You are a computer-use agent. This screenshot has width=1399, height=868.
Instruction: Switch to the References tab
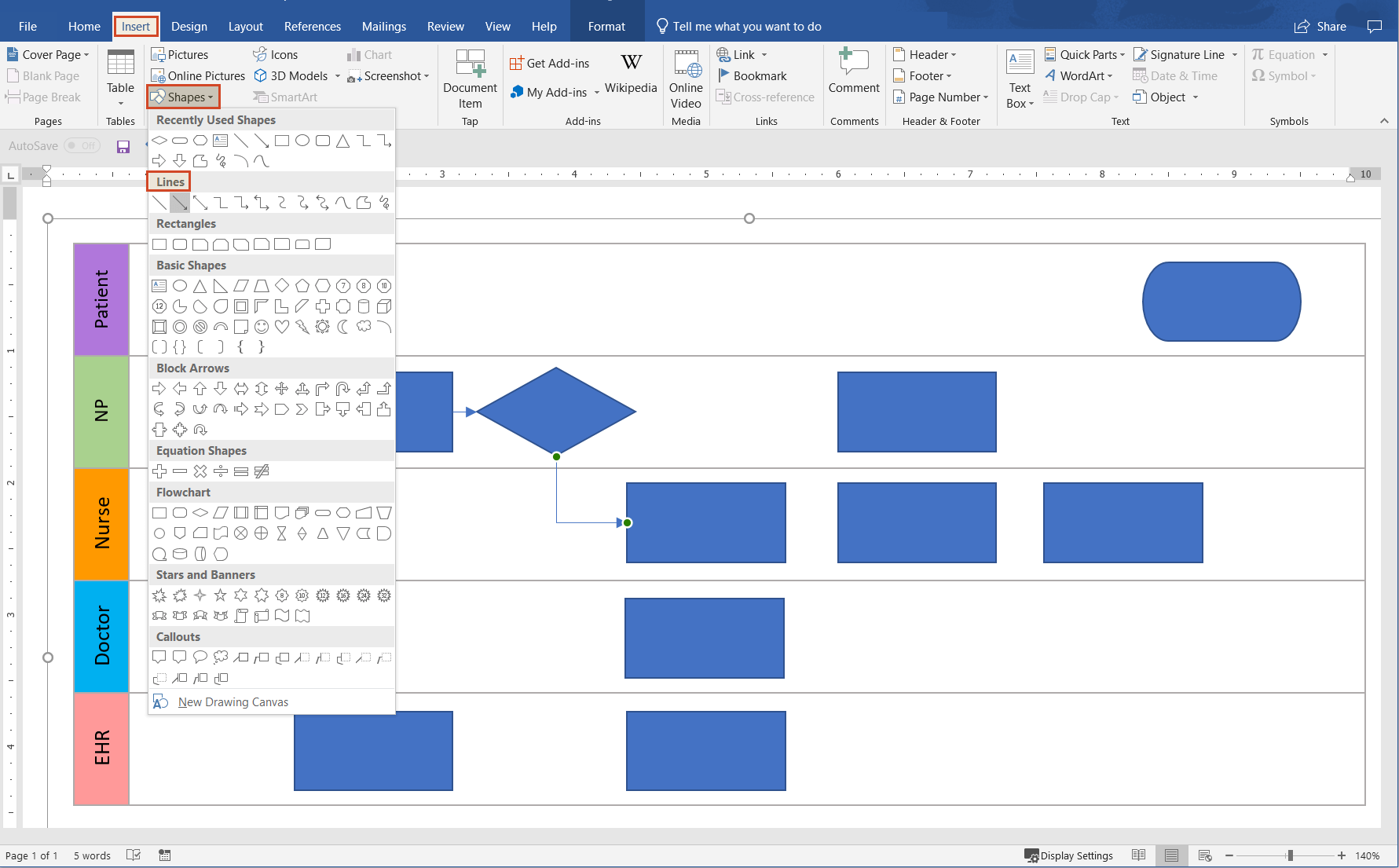pos(312,26)
